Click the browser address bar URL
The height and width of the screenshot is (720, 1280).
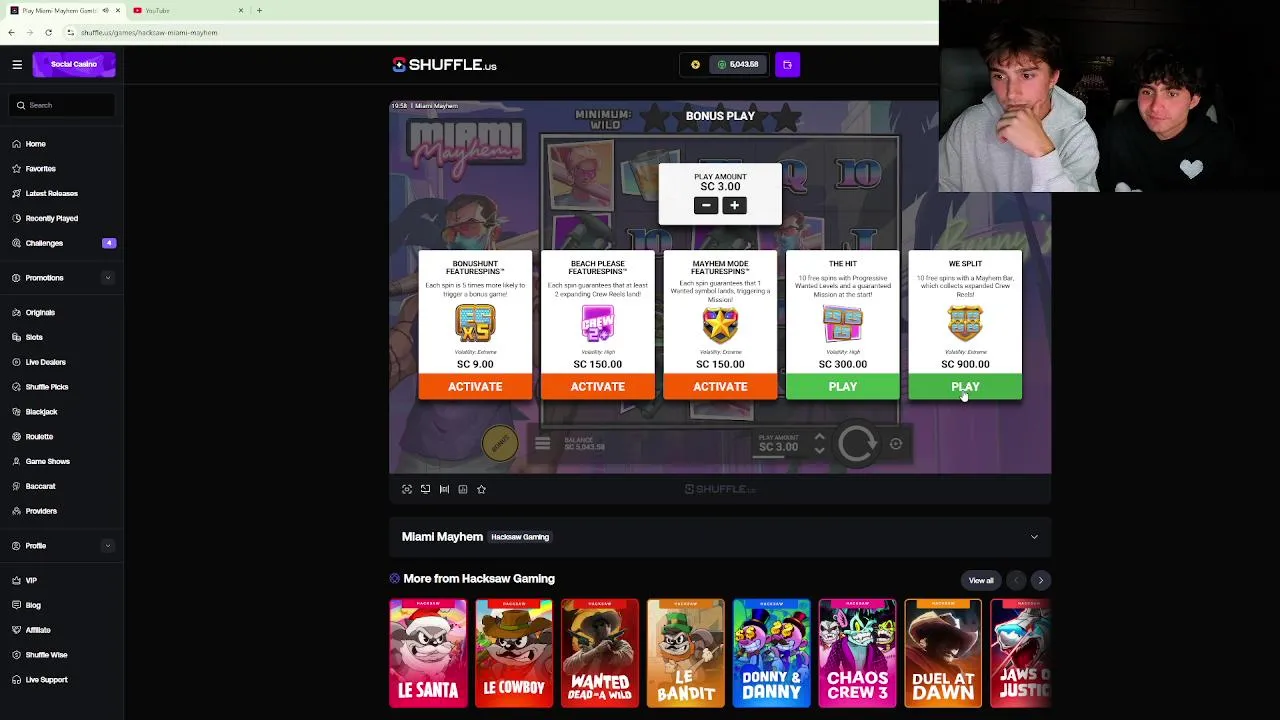click(x=149, y=32)
